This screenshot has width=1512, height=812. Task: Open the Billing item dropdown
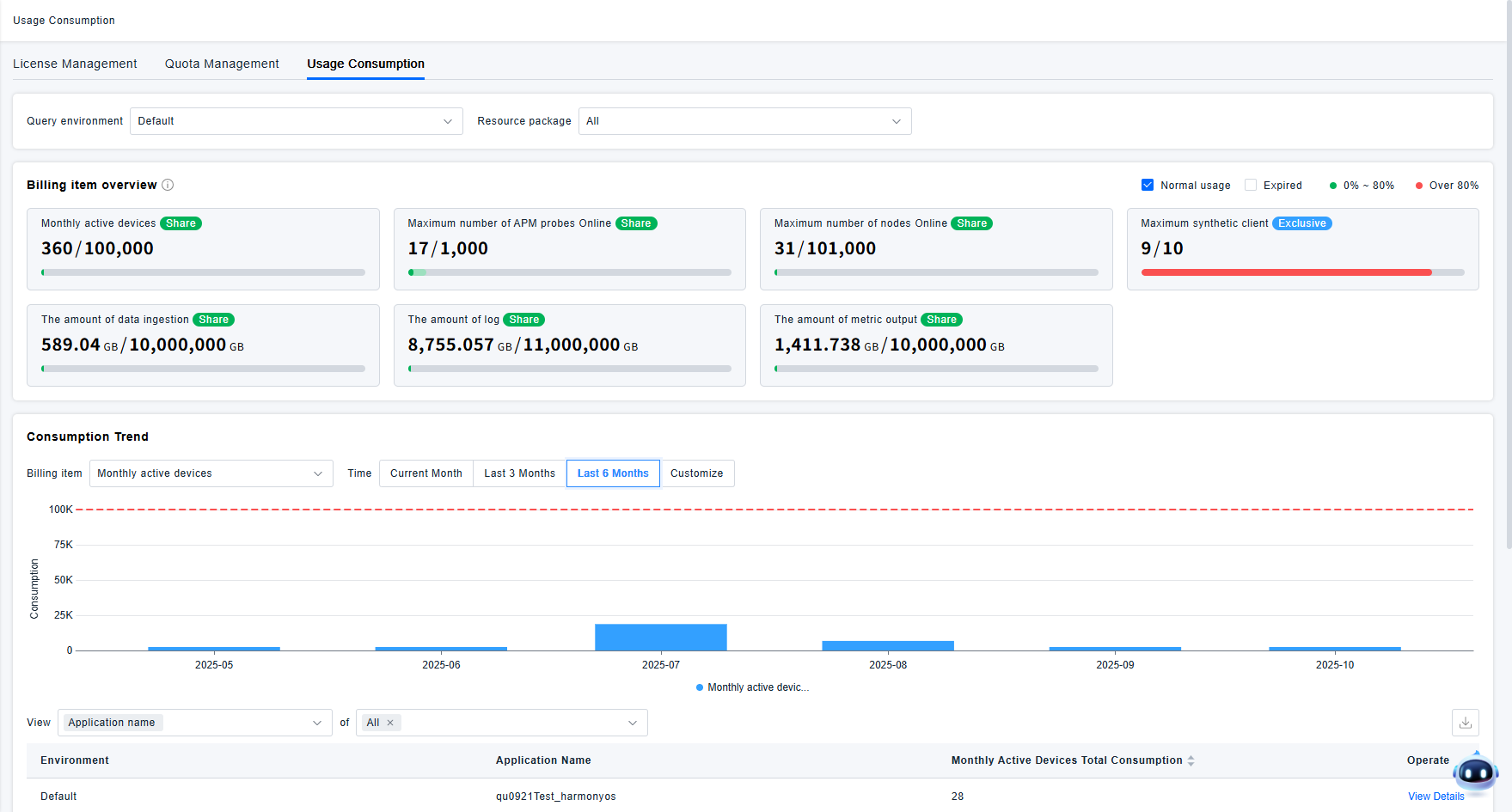211,473
